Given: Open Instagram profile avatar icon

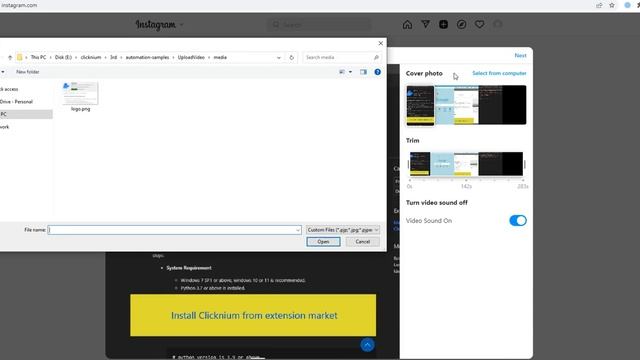Looking at the screenshot, I should (x=498, y=24).
